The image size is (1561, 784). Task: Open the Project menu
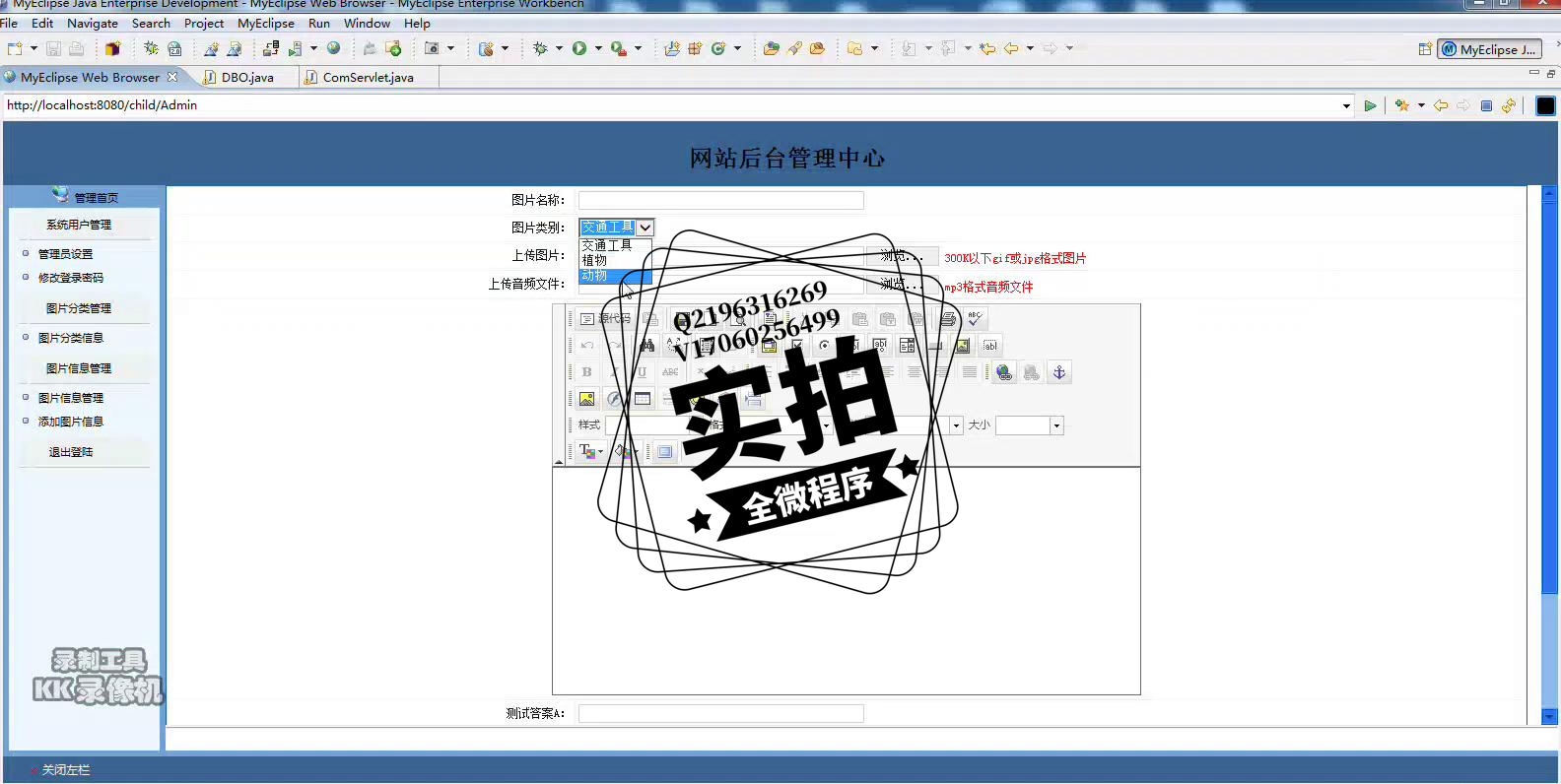pos(204,23)
